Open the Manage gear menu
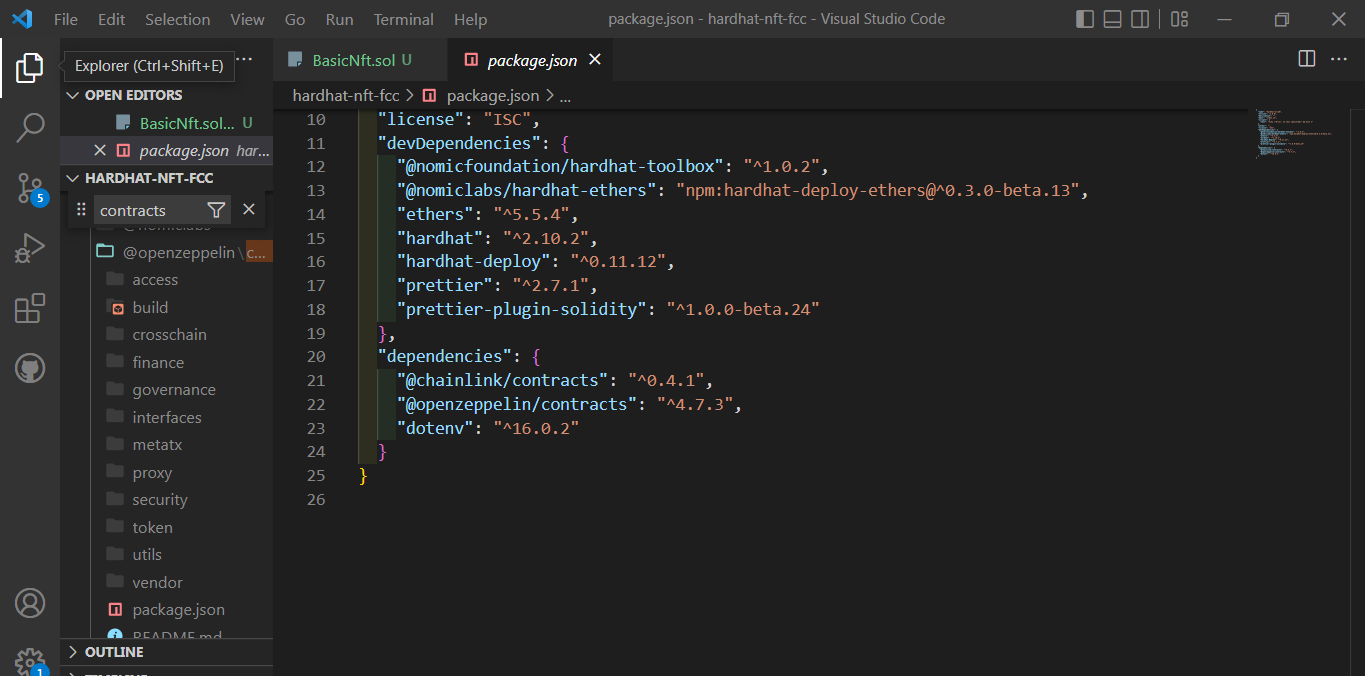The width and height of the screenshot is (1365, 676). click(x=30, y=660)
